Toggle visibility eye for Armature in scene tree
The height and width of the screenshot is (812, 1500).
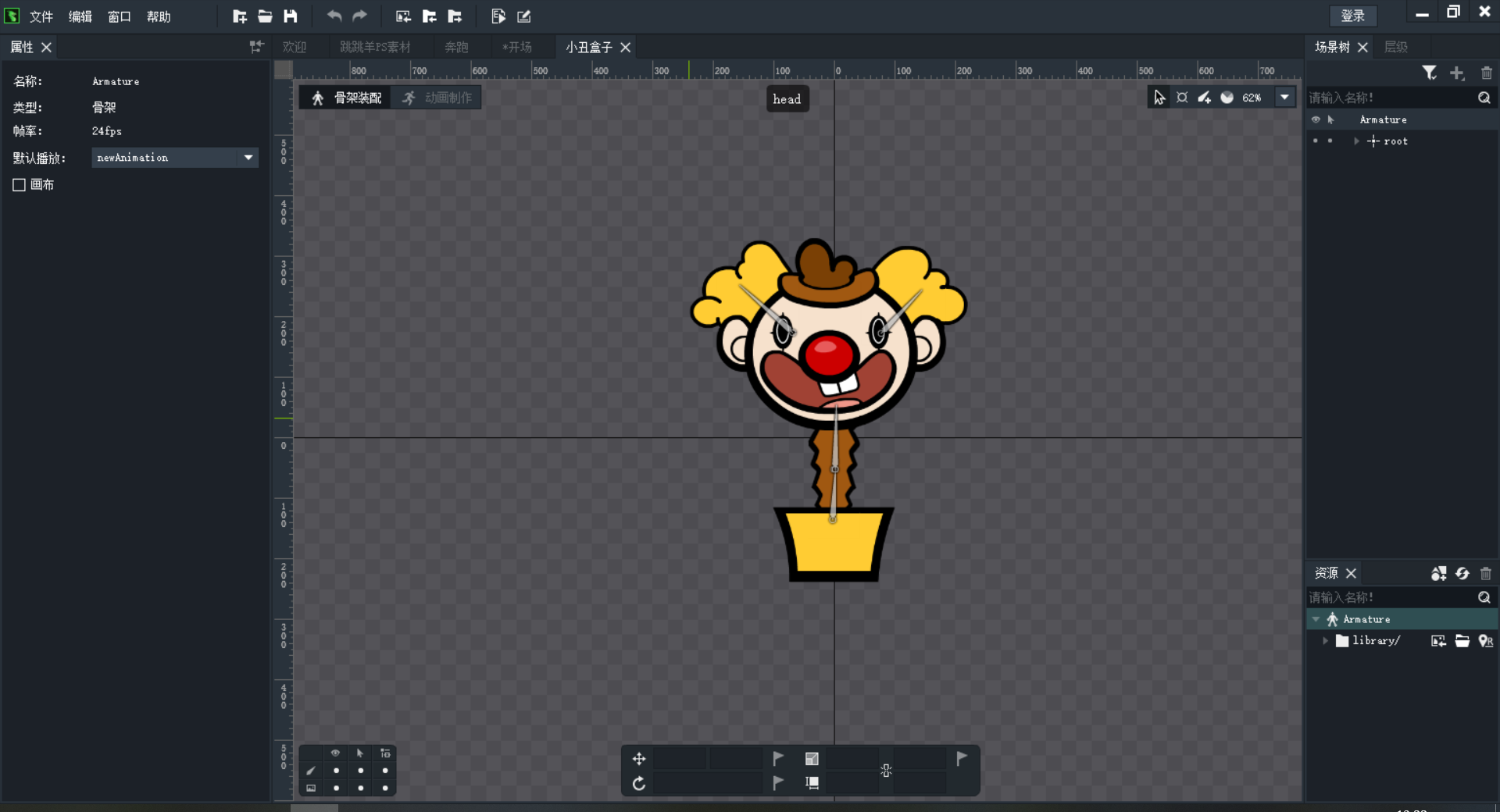coord(1316,119)
